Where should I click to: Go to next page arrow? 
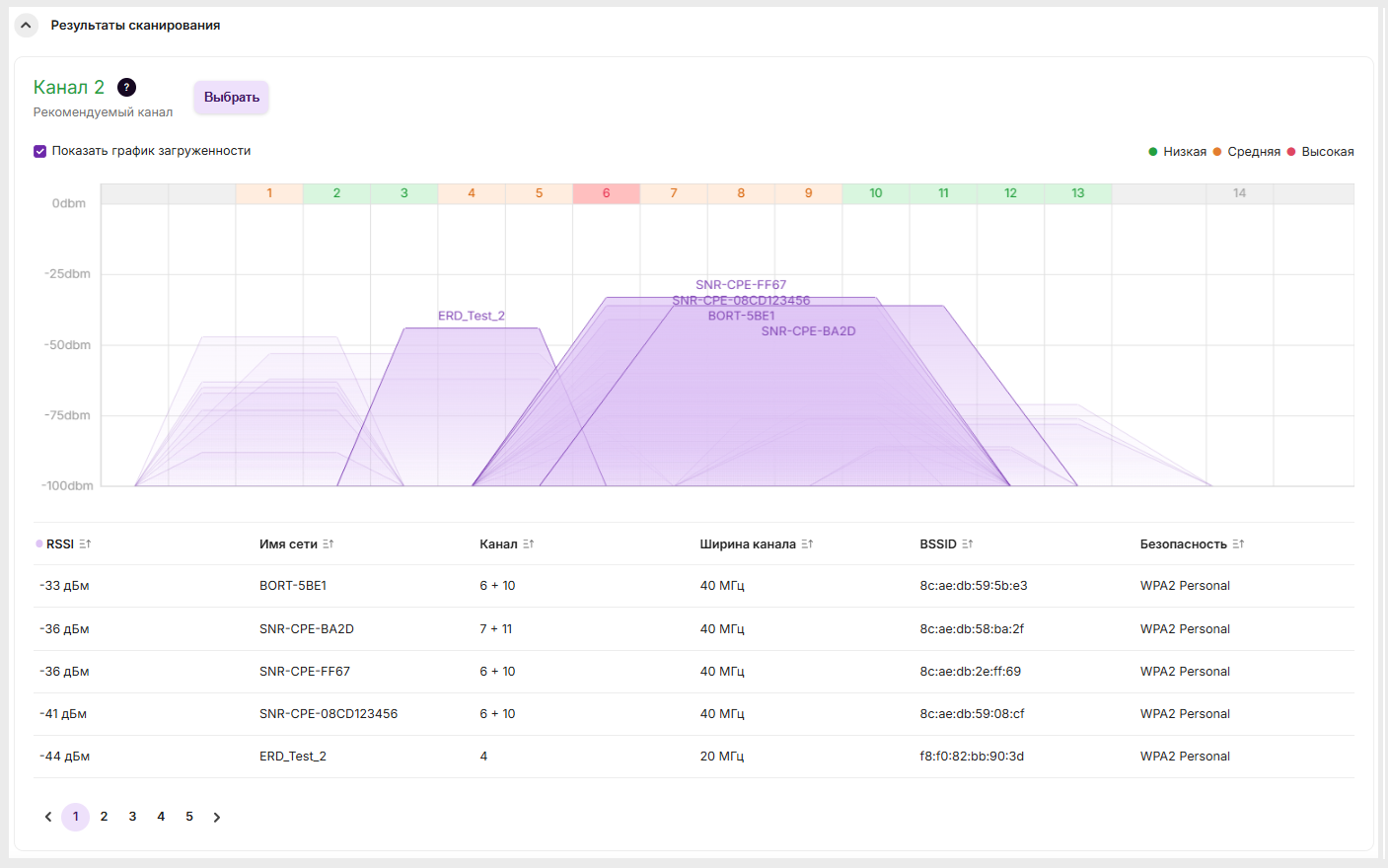tap(217, 817)
